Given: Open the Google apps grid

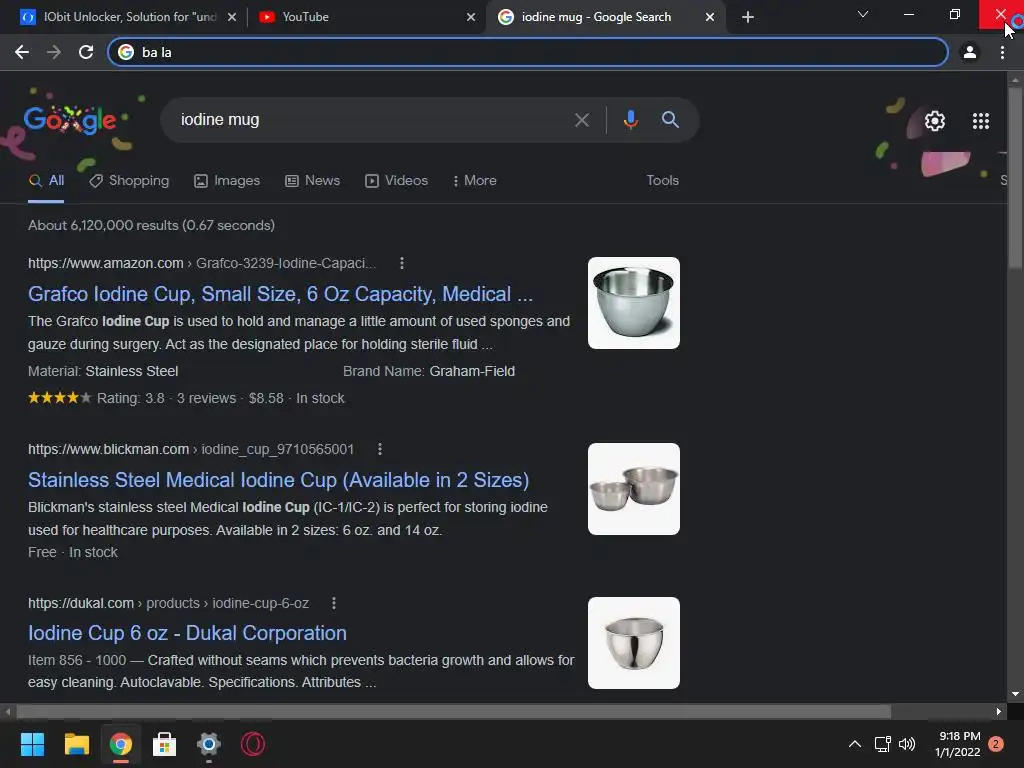Looking at the screenshot, I should (981, 121).
